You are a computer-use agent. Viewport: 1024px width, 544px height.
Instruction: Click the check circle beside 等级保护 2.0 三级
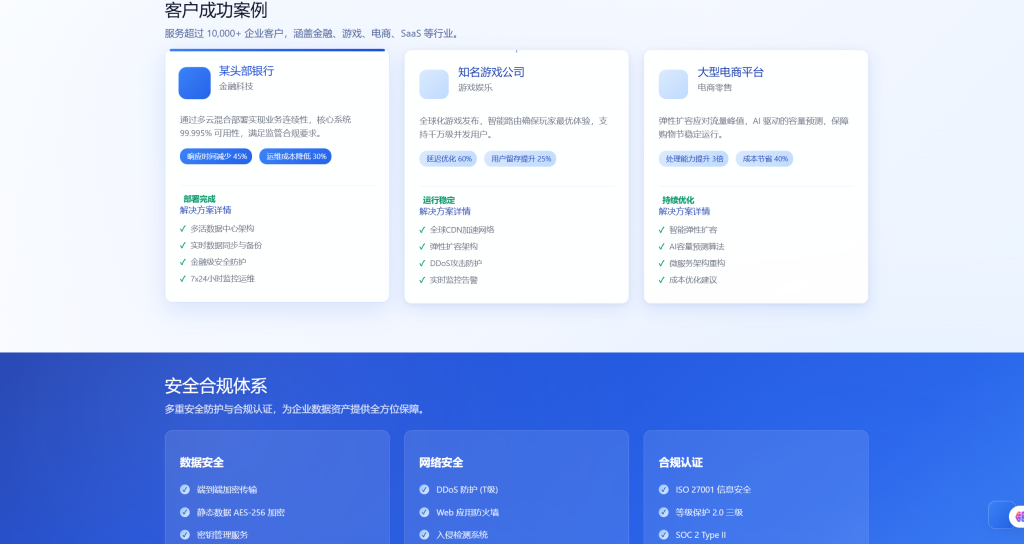[x=664, y=512]
